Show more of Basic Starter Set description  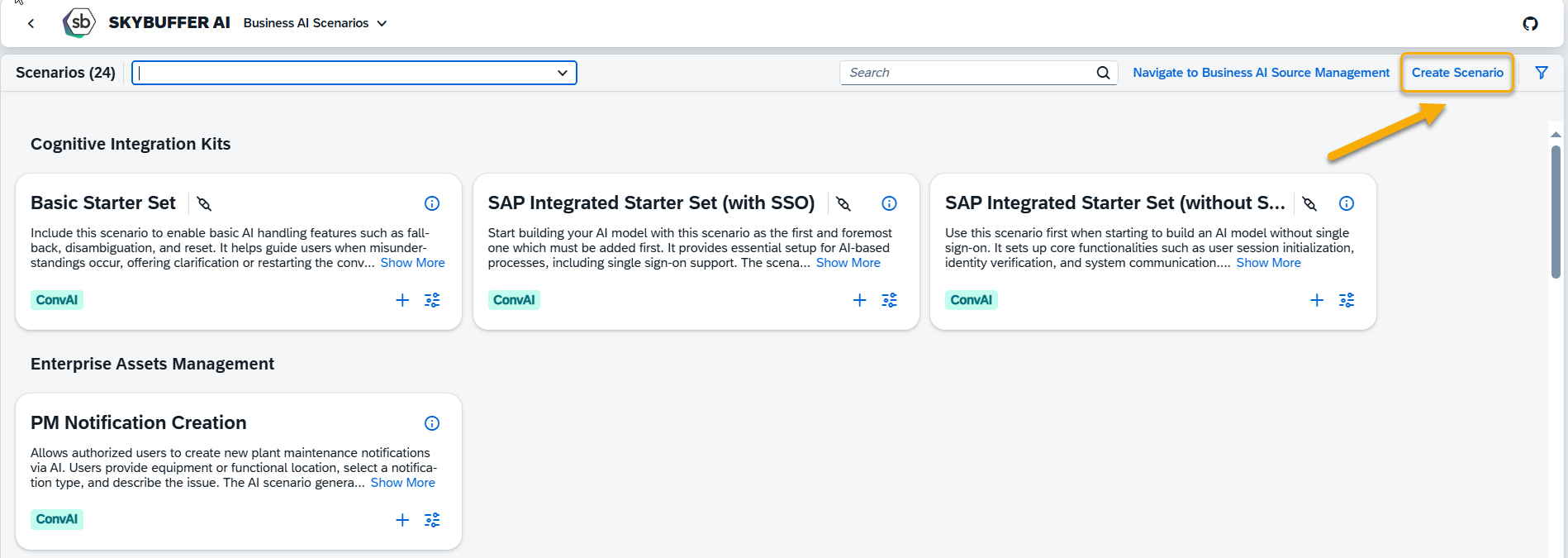click(412, 263)
